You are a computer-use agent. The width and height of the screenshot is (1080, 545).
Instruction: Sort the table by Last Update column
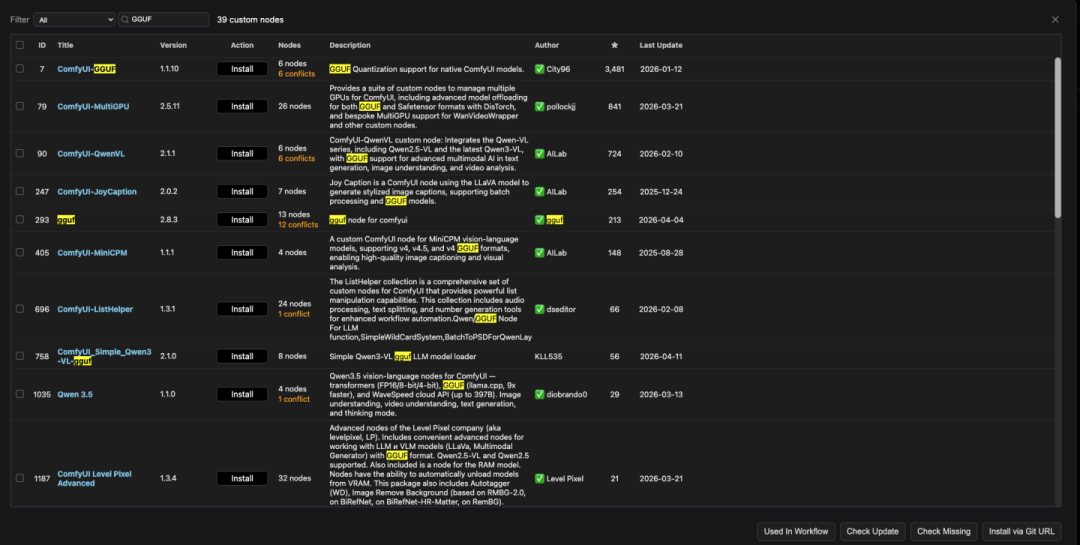coord(661,45)
